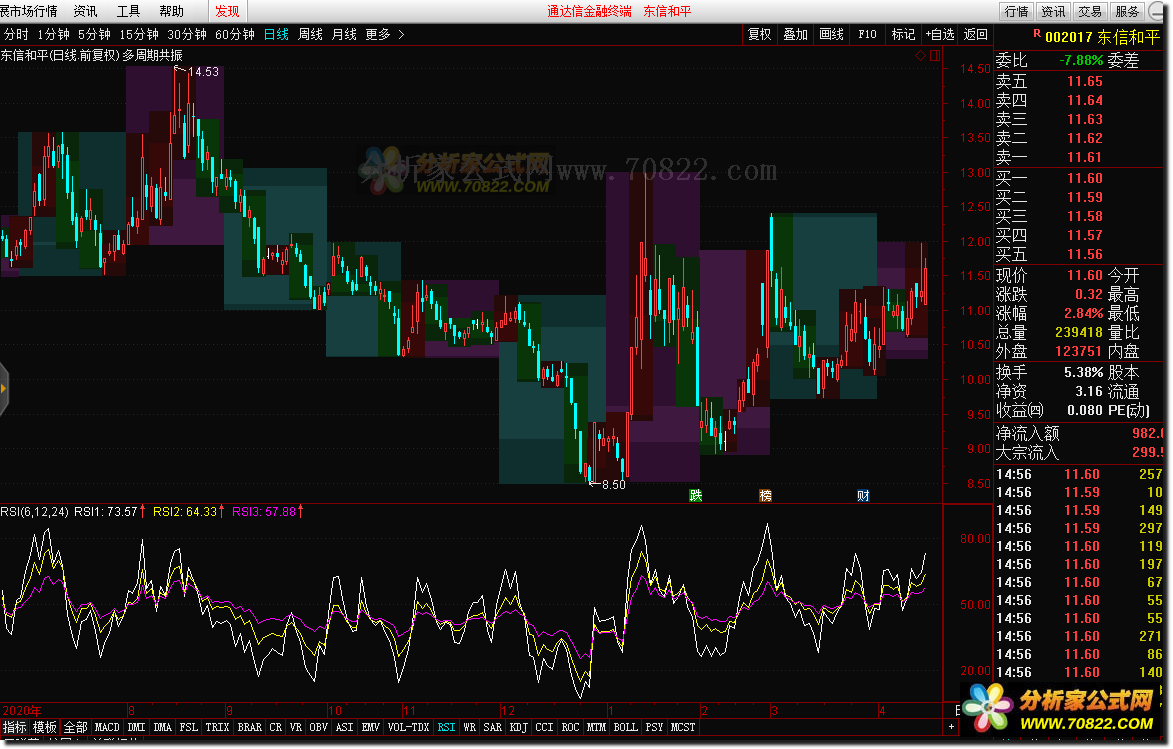
Task: Click the 8.50 low price label
Action: pos(613,485)
